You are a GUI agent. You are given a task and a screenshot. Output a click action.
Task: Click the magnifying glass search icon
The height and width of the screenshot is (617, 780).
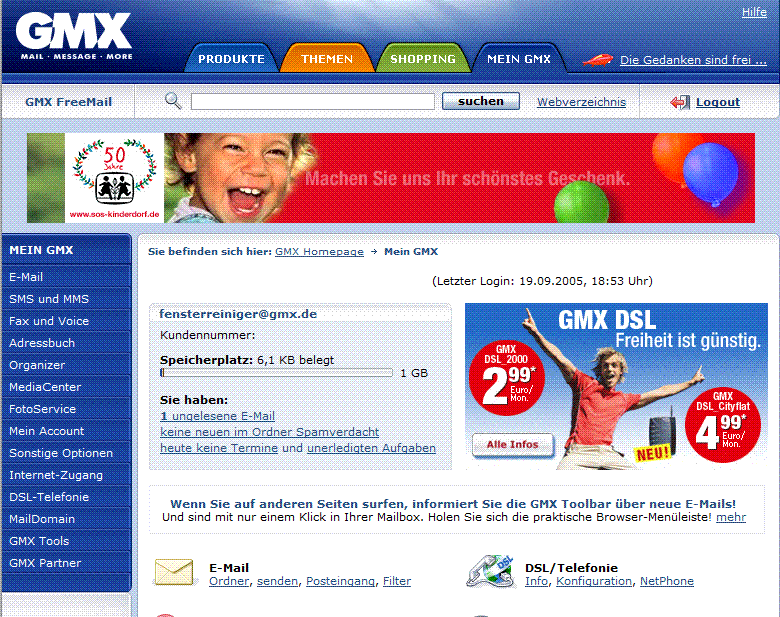click(x=173, y=101)
